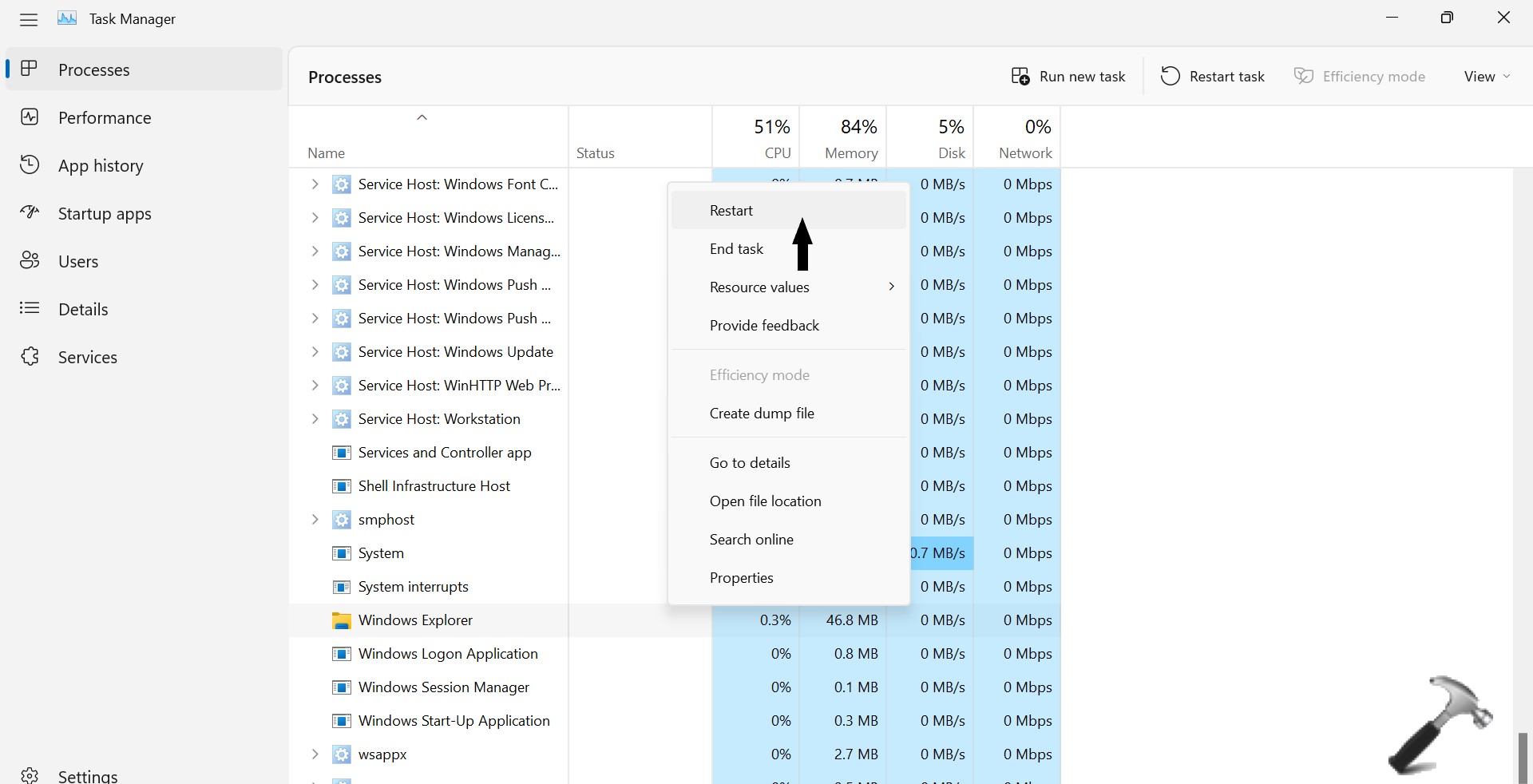Select the Startup apps sidebar icon

(x=30, y=213)
